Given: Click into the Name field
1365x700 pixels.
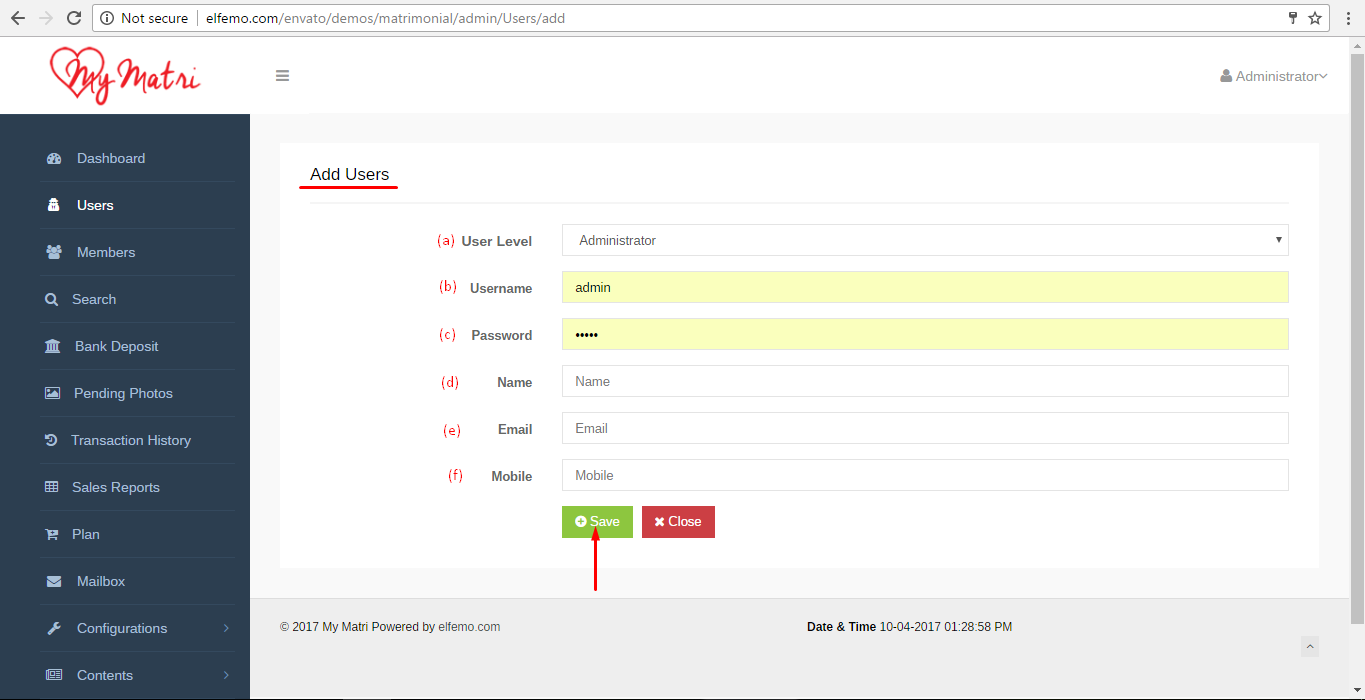Looking at the screenshot, I should pyautogui.click(x=925, y=381).
